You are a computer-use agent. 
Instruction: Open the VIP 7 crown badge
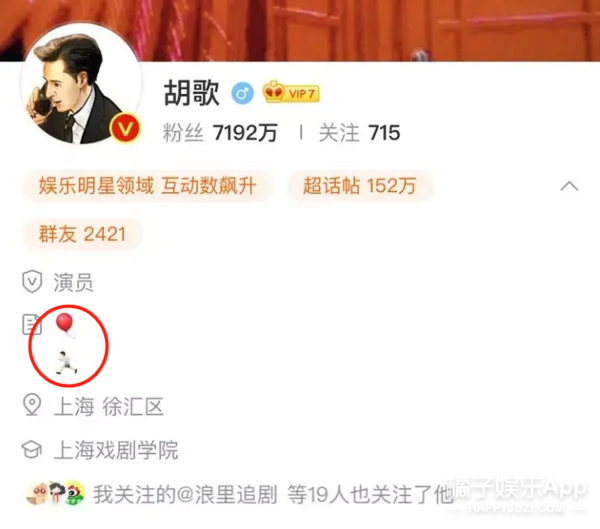pos(291,92)
